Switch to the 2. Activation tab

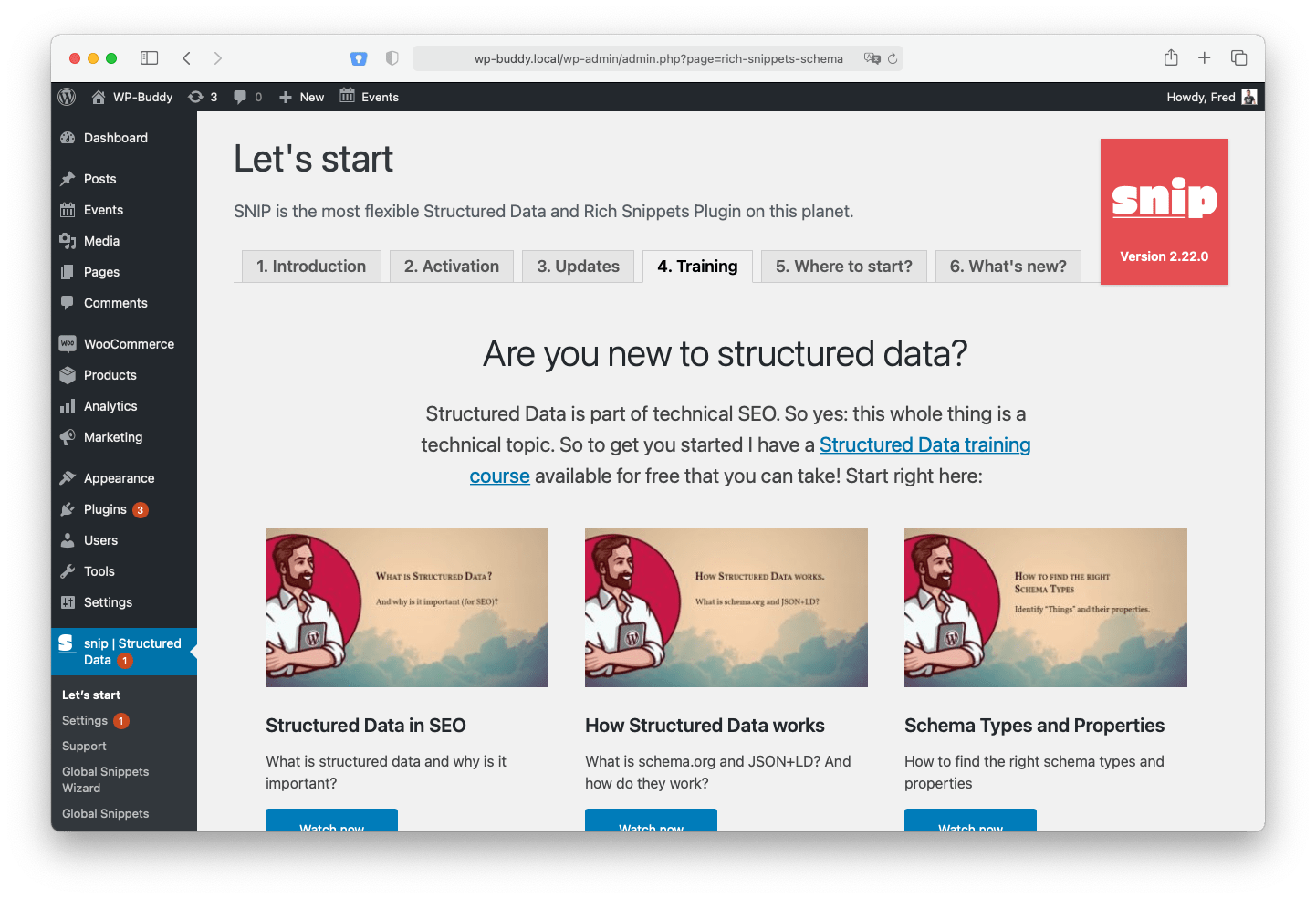tap(451, 266)
